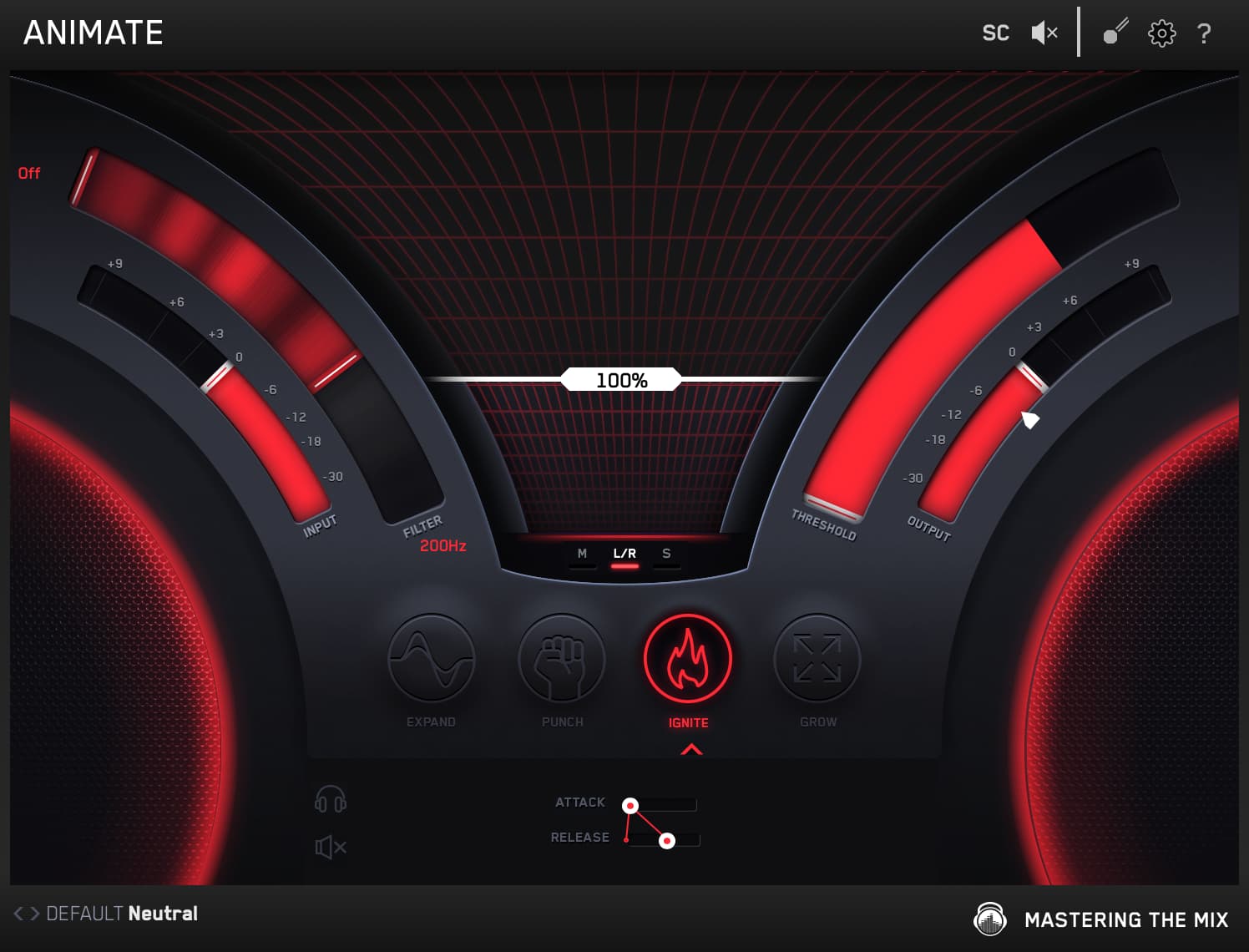Viewport: 1249px width, 952px height.
Task: Activate the Grow arrows module
Action: click(x=817, y=658)
